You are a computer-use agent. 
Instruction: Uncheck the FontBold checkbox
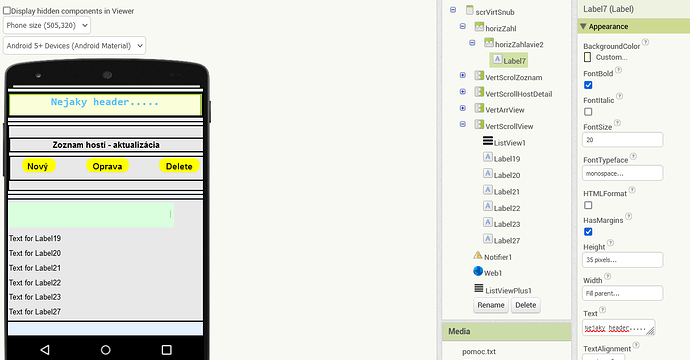tap(588, 85)
